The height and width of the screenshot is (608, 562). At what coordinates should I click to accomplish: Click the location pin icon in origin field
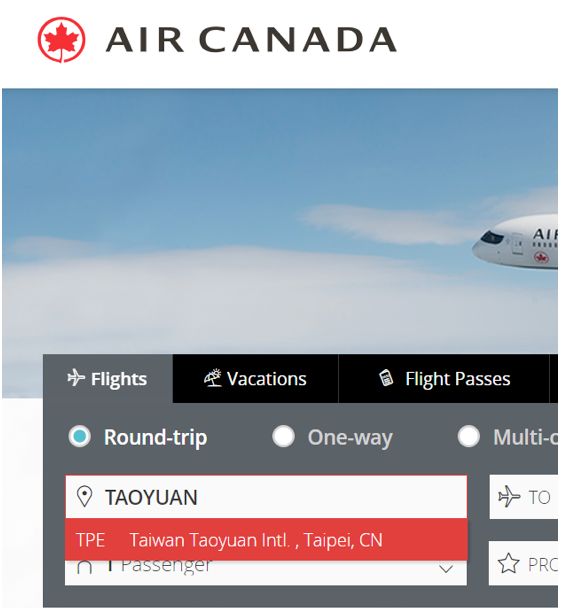click(x=84, y=497)
